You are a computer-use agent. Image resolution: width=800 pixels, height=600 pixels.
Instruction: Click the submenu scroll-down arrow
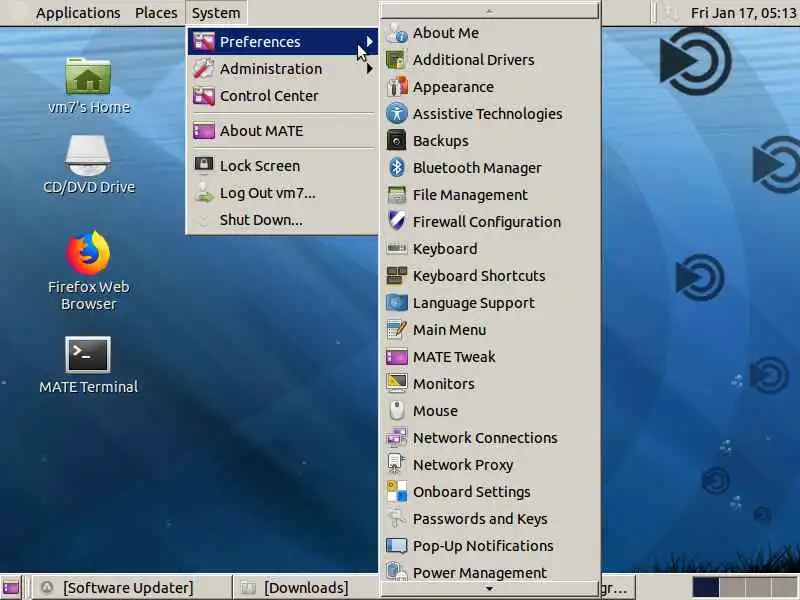(x=489, y=589)
